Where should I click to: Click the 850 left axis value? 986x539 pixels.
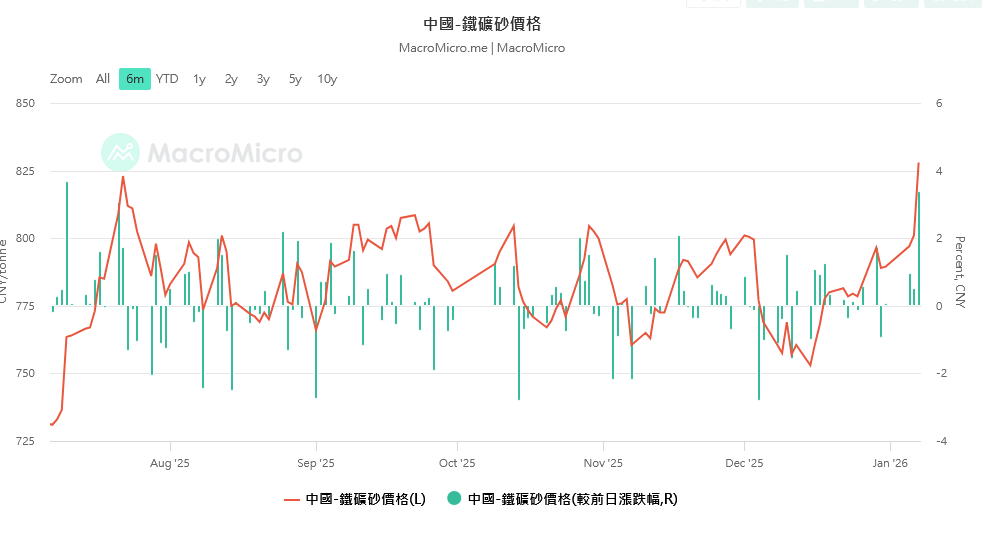coord(25,103)
